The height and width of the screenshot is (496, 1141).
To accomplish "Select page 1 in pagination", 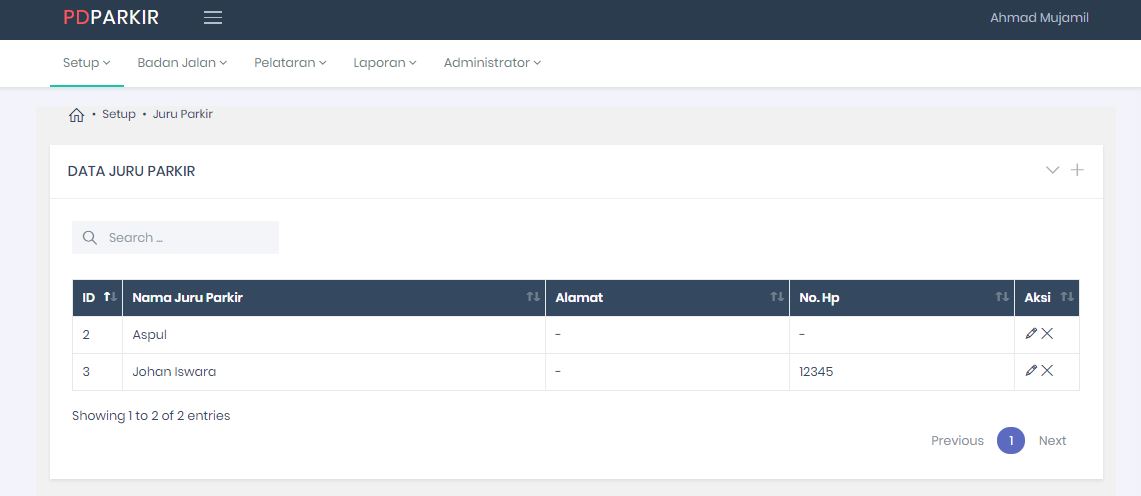I will click(1011, 441).
